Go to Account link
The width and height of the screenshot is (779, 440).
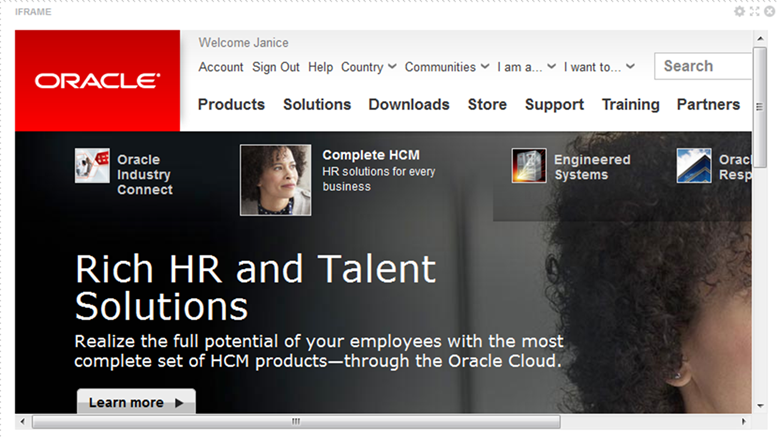tap(221, 67)
